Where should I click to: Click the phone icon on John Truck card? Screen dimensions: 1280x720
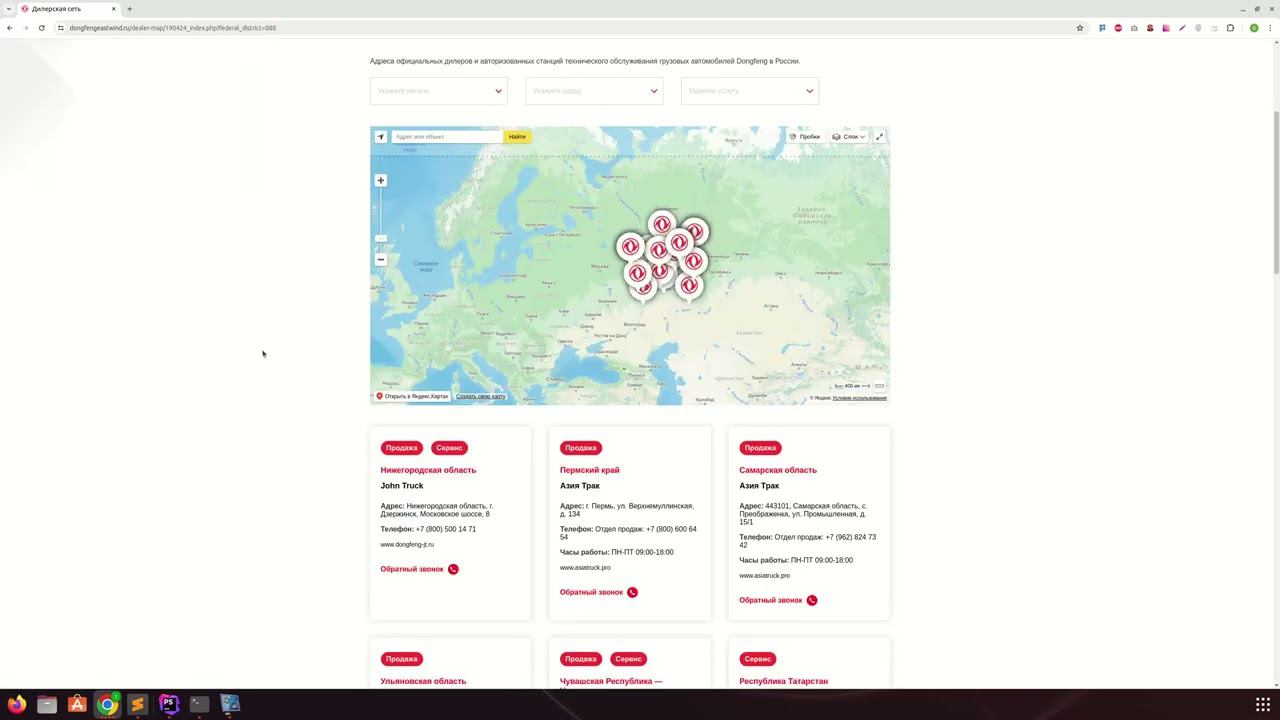[453, 569]
